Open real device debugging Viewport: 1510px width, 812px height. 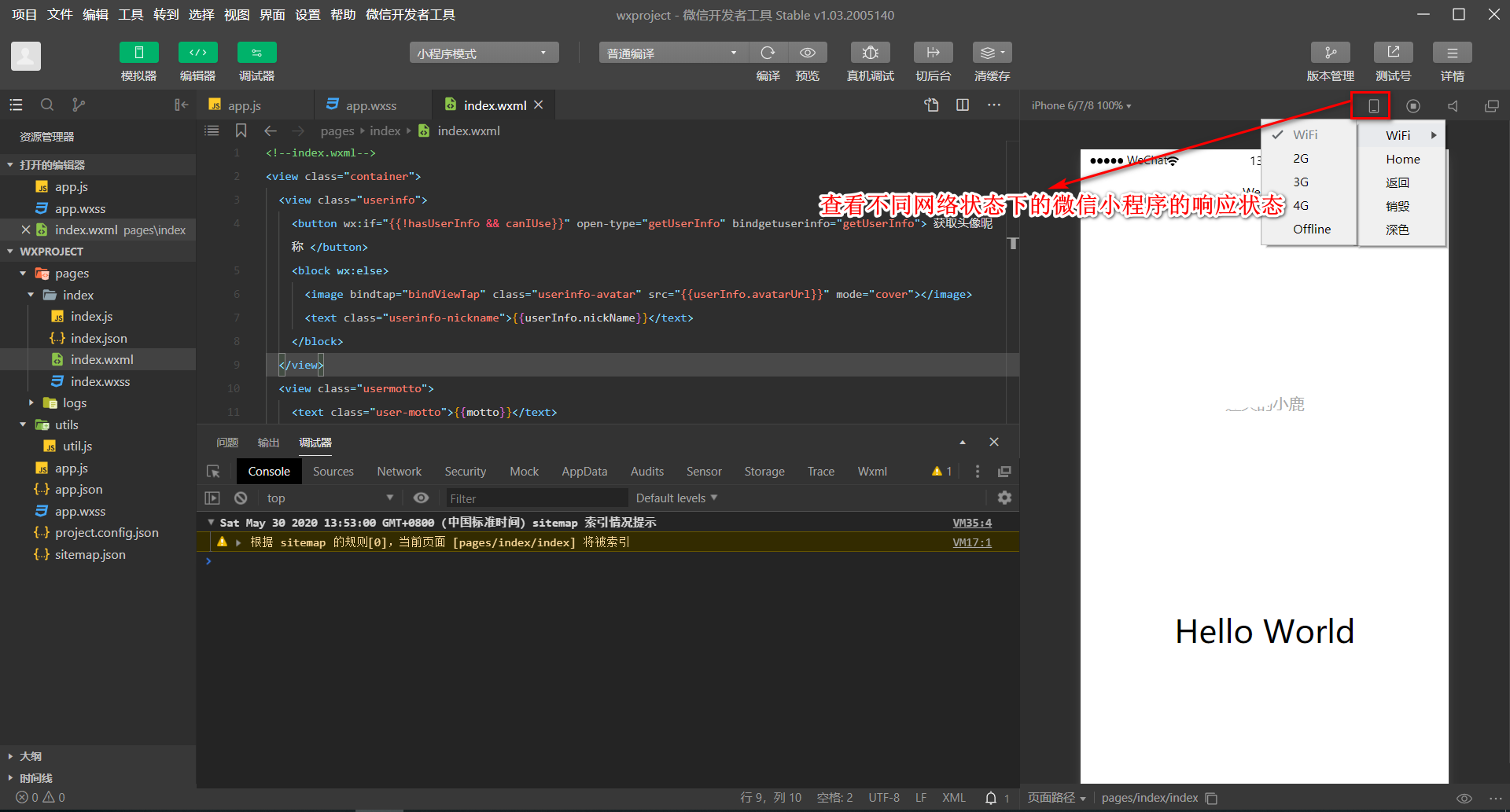[871, 53]
